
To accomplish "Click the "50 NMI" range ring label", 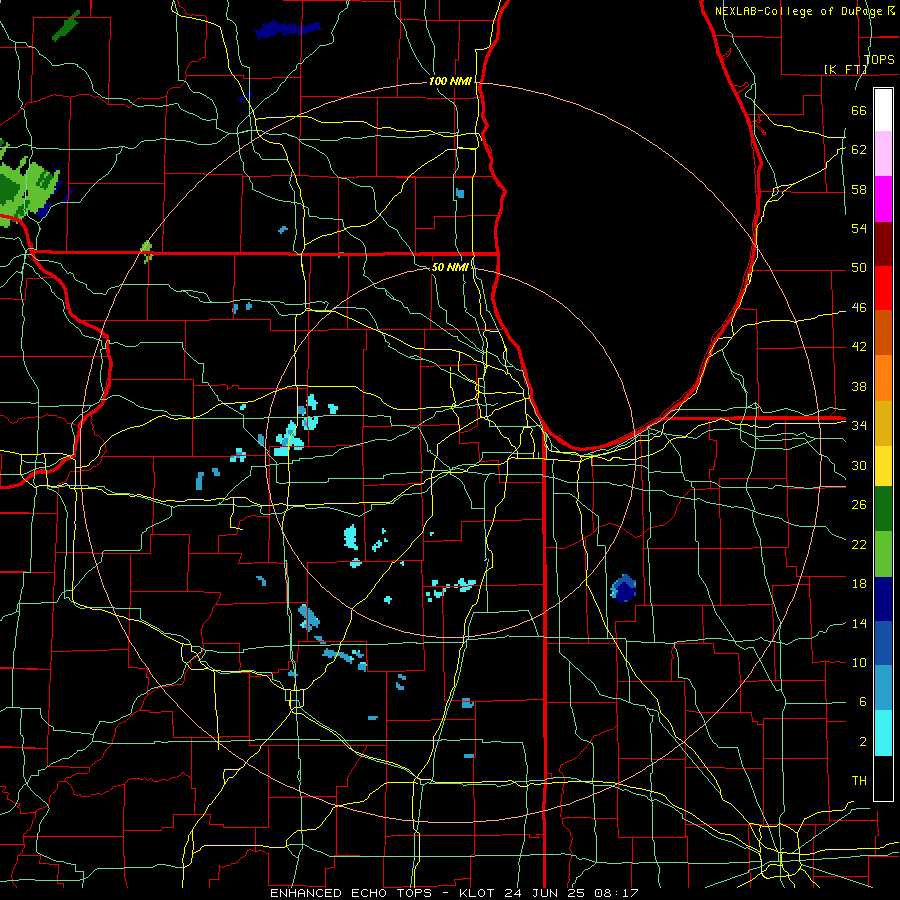I will [x=450, y=267].
